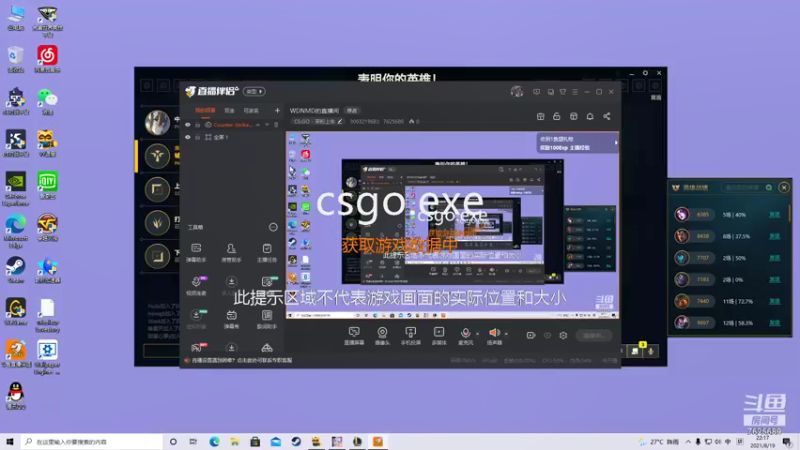Open the WeChat desktop shortcut
The image size is (800, 450).
point(47,102)
